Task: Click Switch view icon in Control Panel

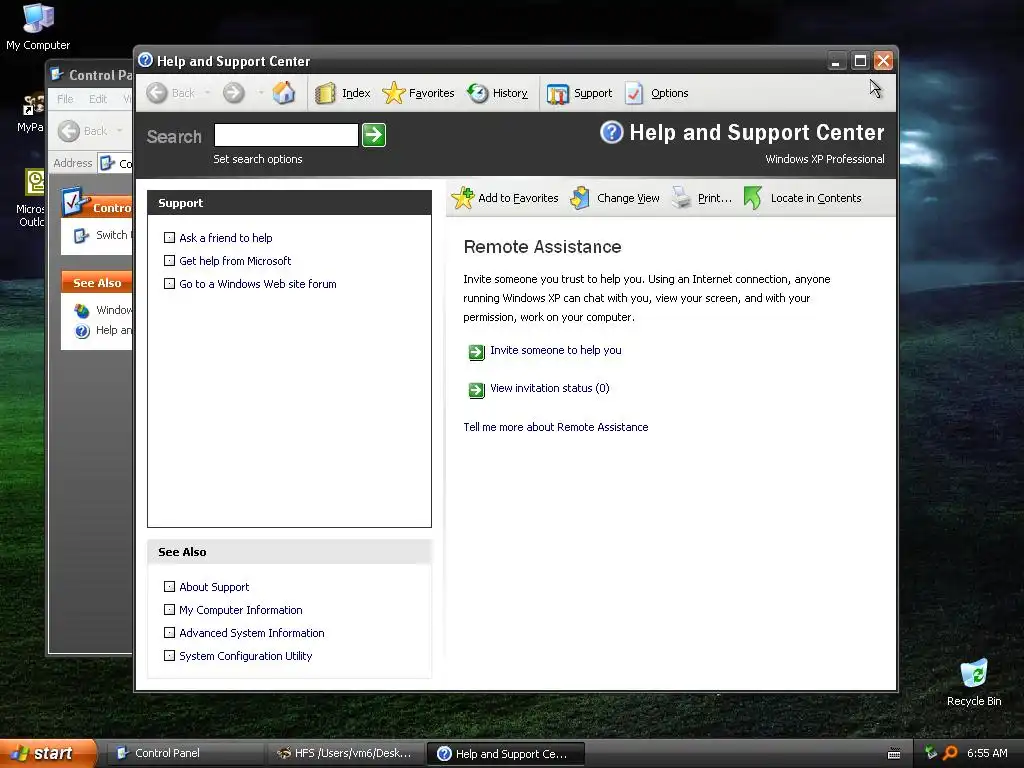Action: [x=82, y=236]
